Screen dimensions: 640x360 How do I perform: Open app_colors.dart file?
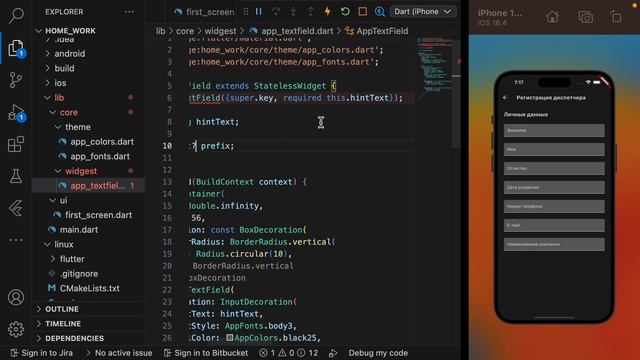click(x=88, y=142)
